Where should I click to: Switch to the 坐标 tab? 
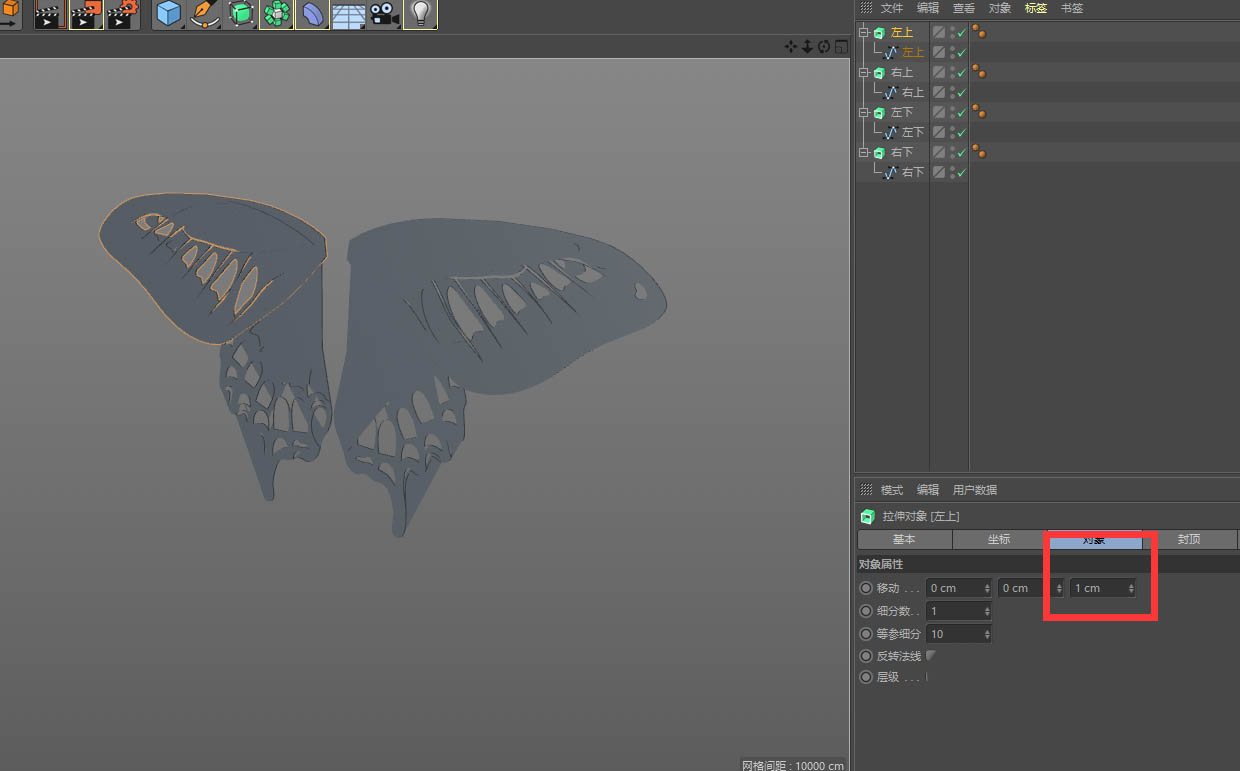[x=999, y=539]
